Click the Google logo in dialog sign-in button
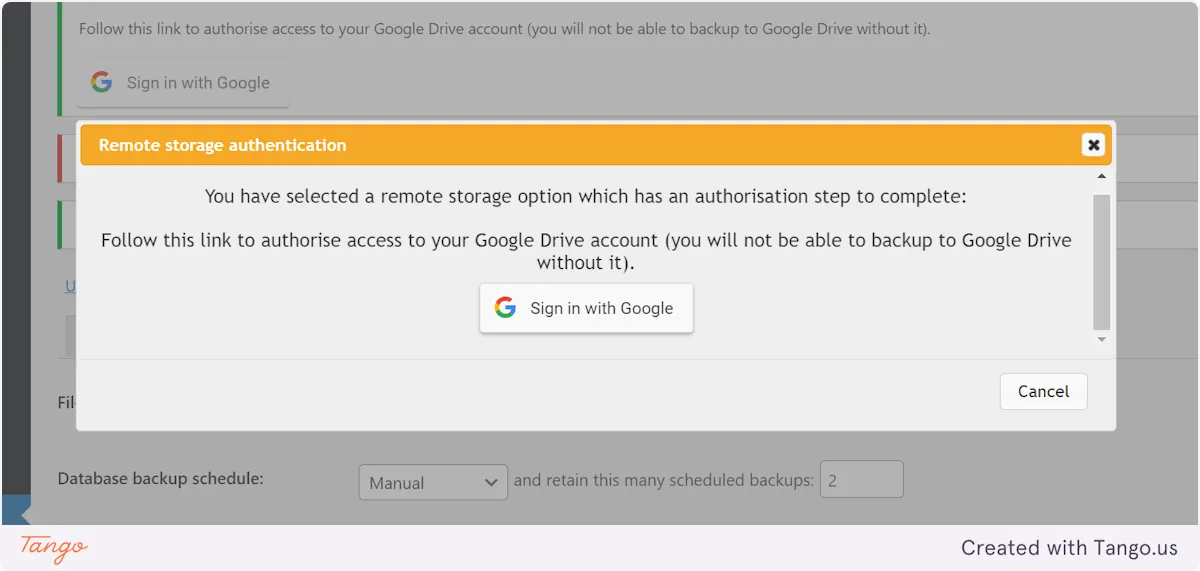Screen dimensions: 1200x571 pyautogui.click(x=505, y=308)
